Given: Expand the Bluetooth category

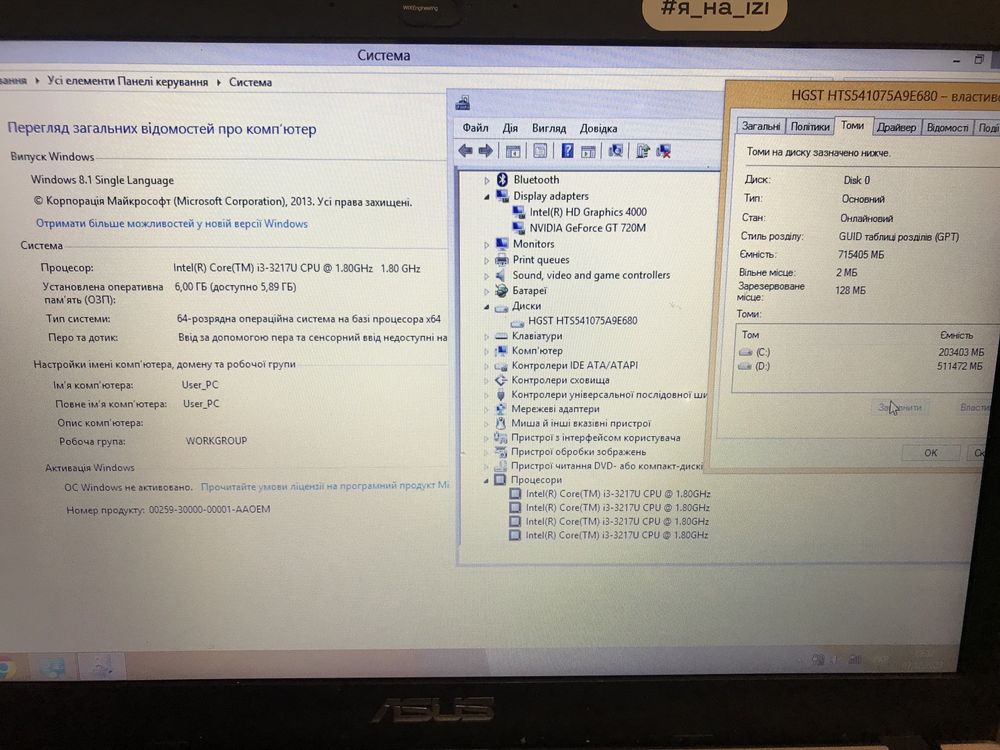Looking at the screenshot, I should click(487, 180).
